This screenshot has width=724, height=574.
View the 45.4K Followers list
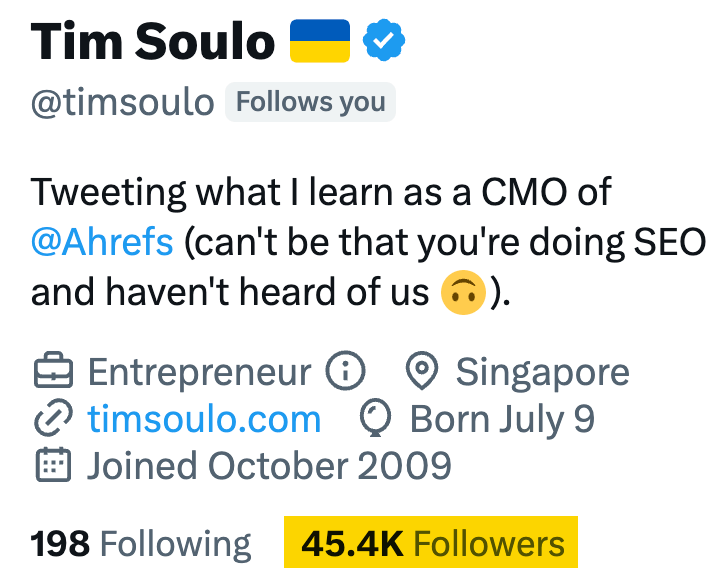(433, 544)
